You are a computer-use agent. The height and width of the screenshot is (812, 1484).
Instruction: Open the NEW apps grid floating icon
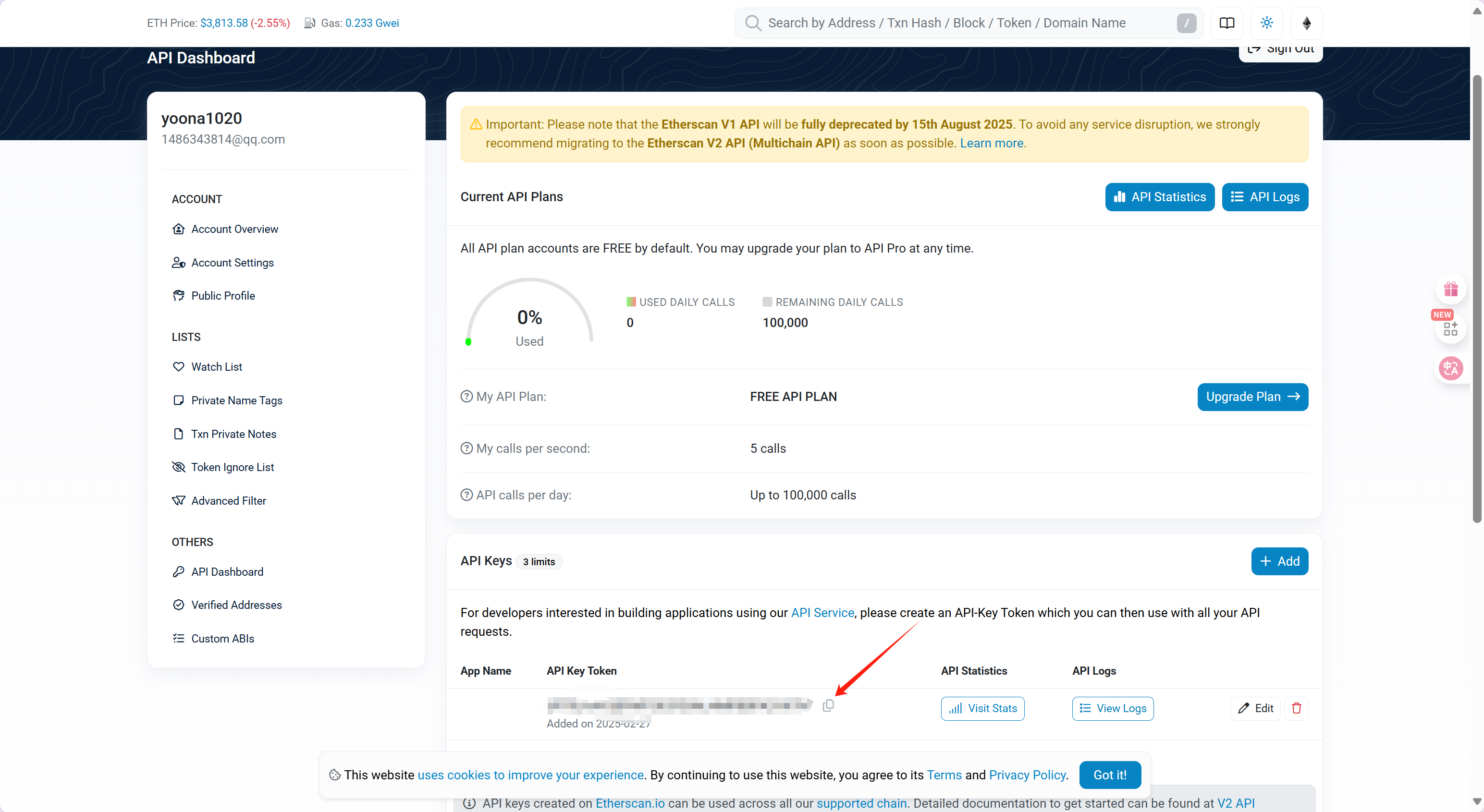(x=1450, y=328)
